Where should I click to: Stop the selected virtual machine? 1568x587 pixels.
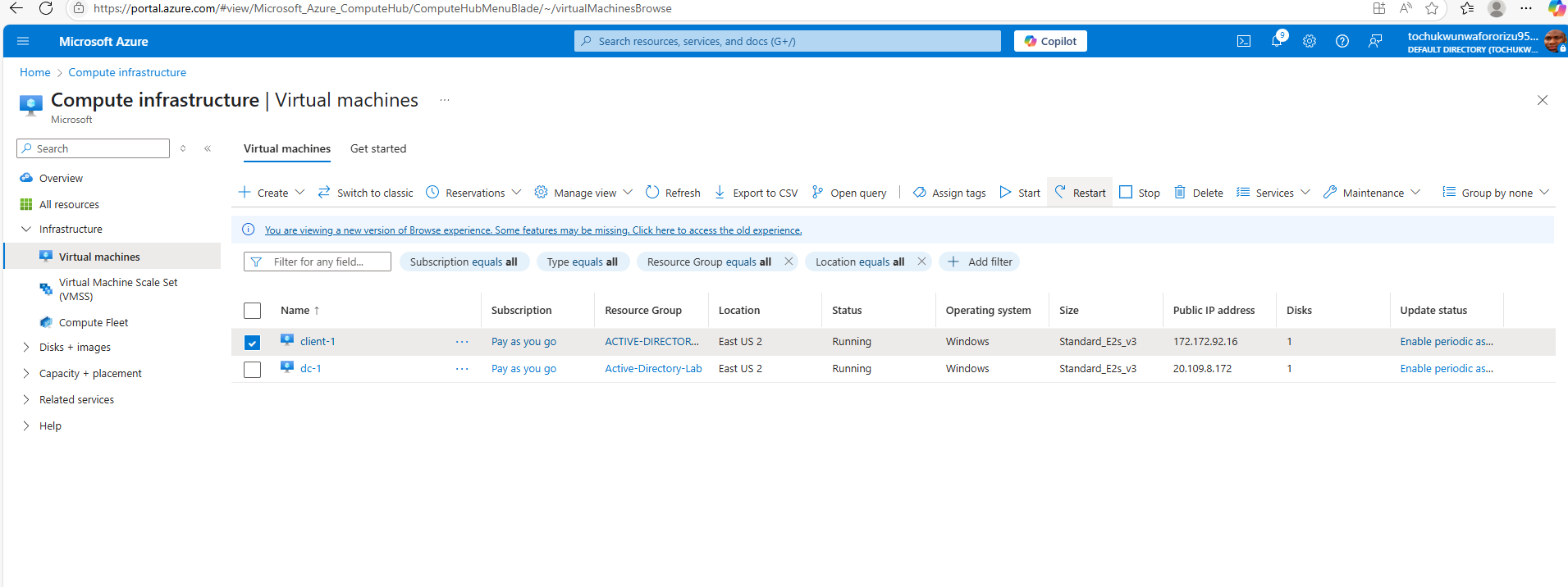(1140, 193)
